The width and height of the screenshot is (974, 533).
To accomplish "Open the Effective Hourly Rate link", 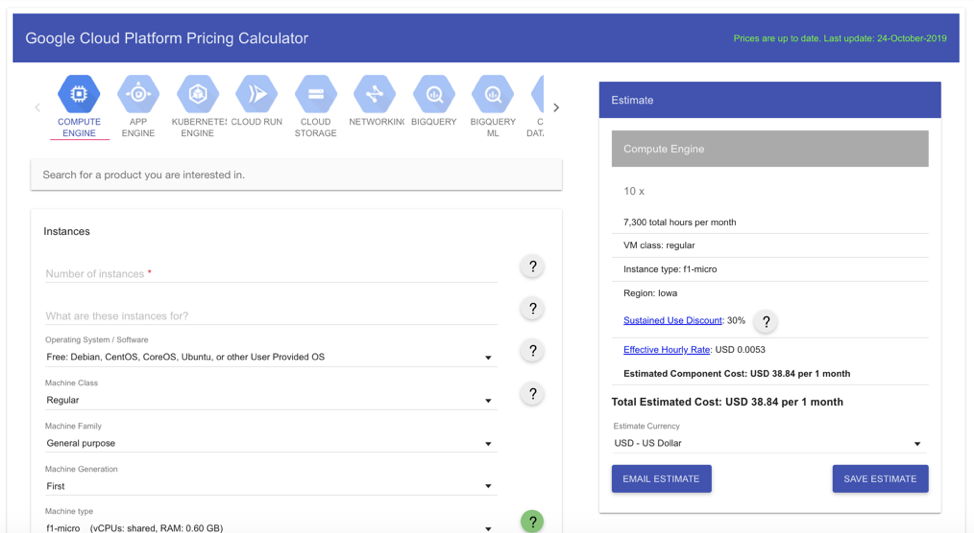I will (x=666, y=350).
